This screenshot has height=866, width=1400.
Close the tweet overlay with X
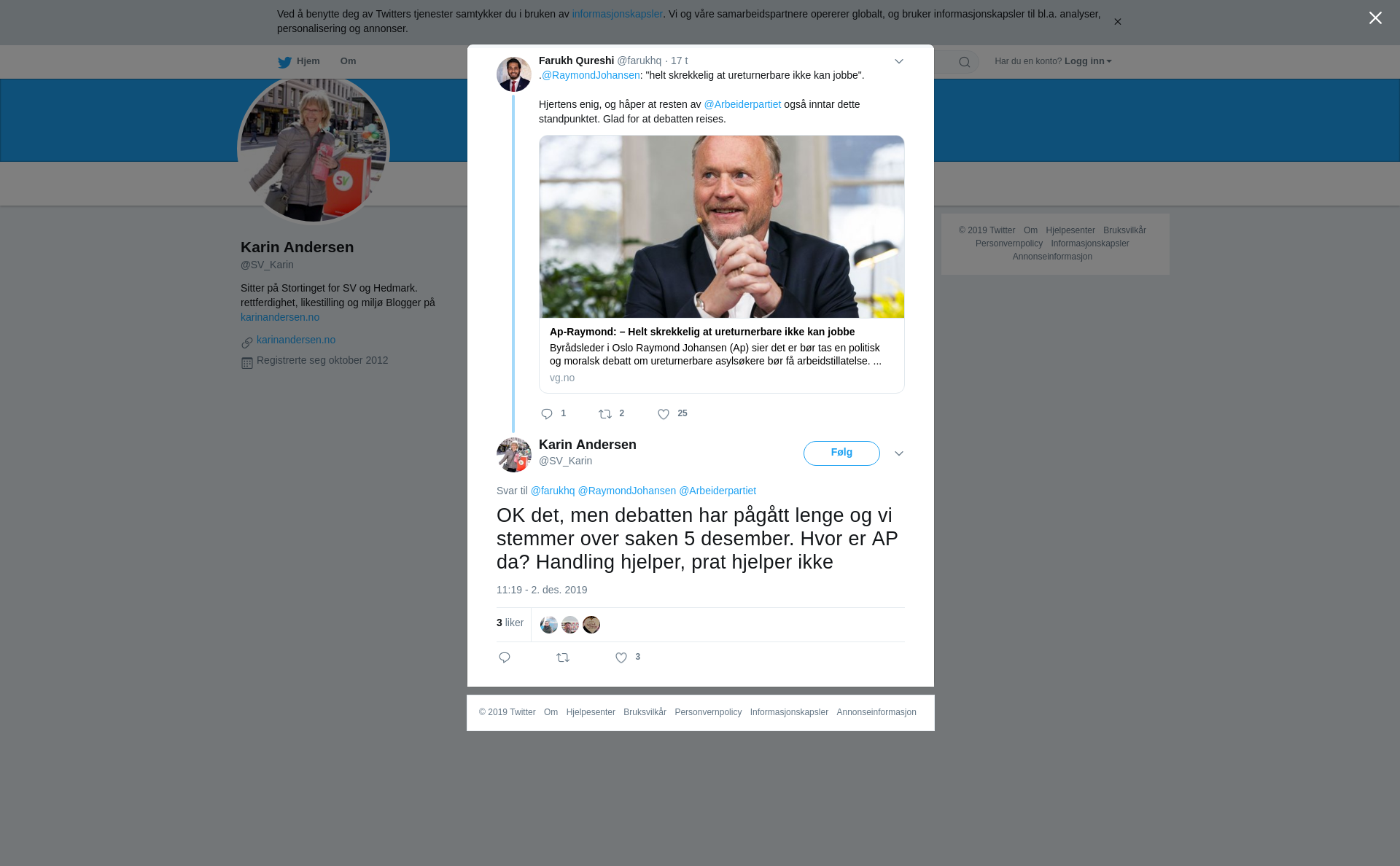pyautogui.click(x=1375, y=18)
